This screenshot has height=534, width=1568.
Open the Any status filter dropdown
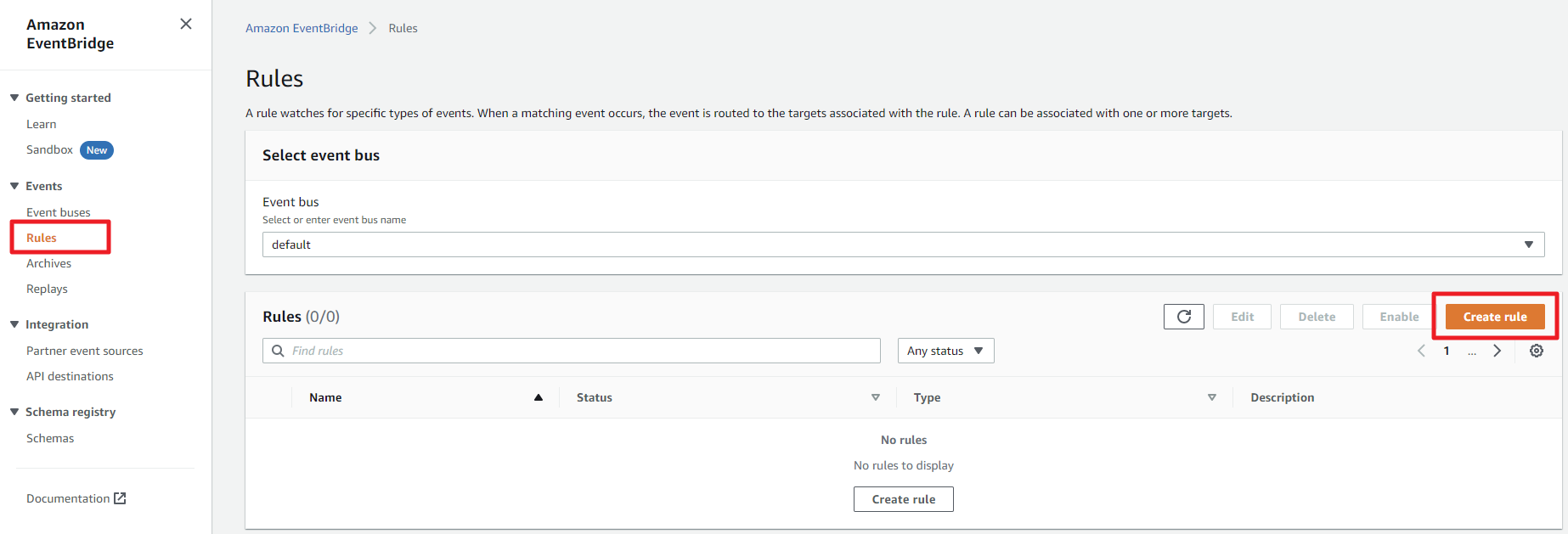tap(945, 351)
